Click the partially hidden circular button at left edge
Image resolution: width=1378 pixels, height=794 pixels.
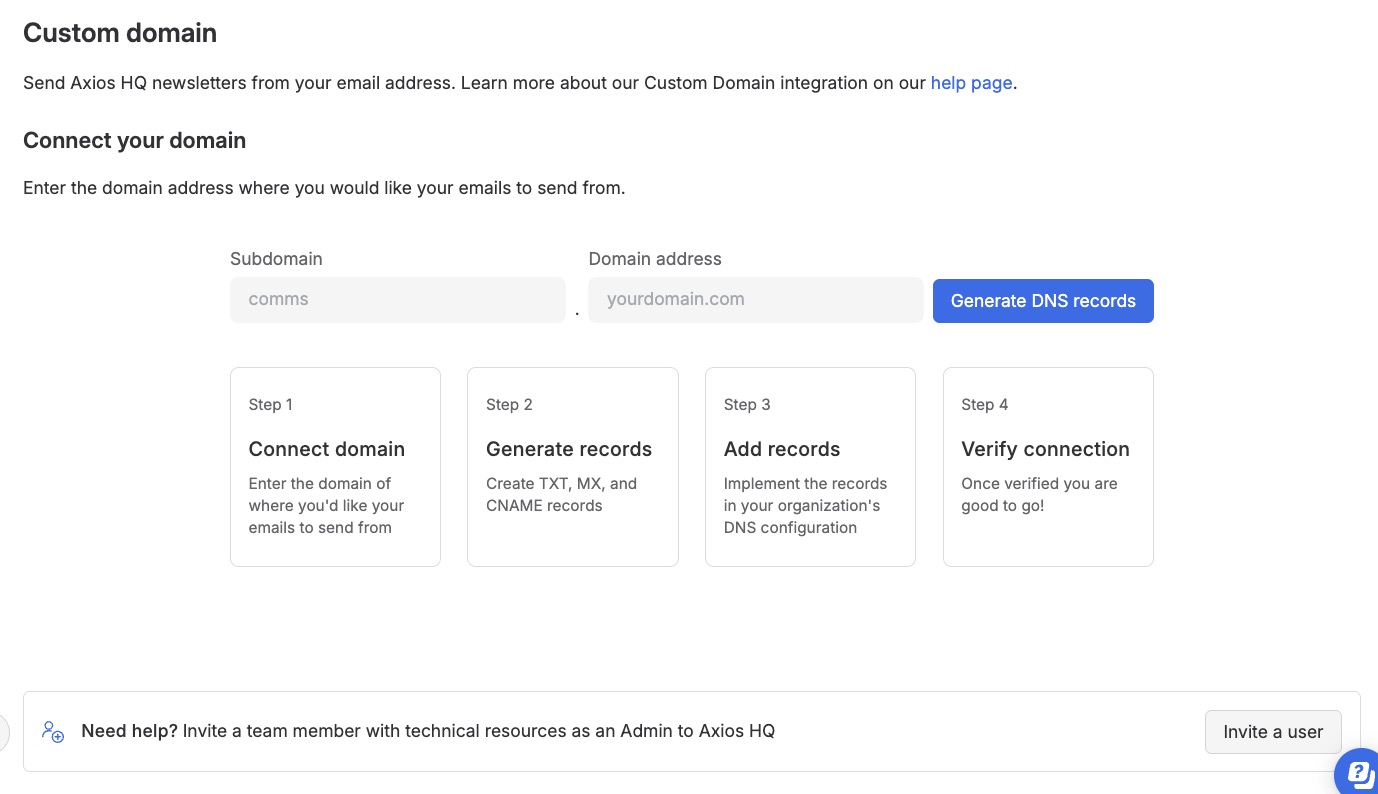tap(3, 732)
